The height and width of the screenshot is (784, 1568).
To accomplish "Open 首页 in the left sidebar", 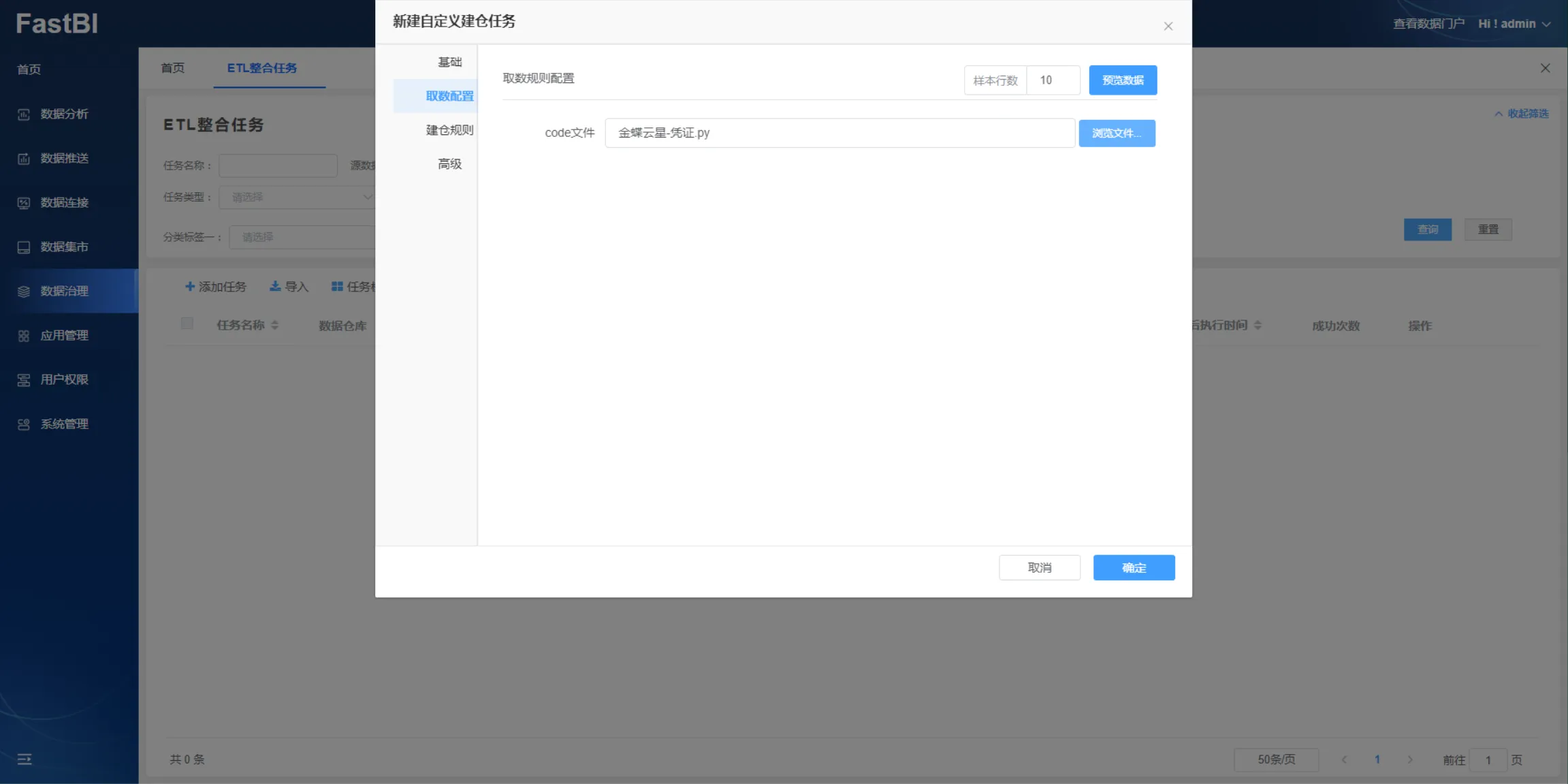I will coord(29,69).
